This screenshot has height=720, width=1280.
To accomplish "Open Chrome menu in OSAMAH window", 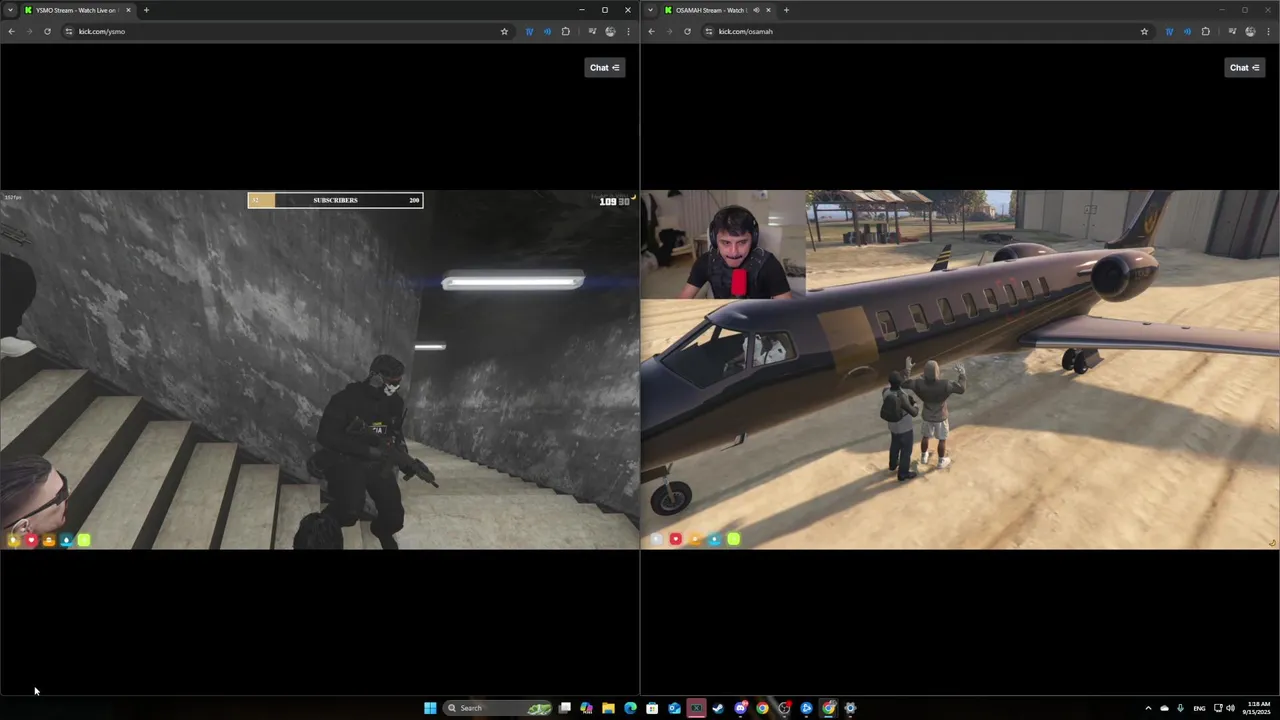I will (x=1268, y=31).
